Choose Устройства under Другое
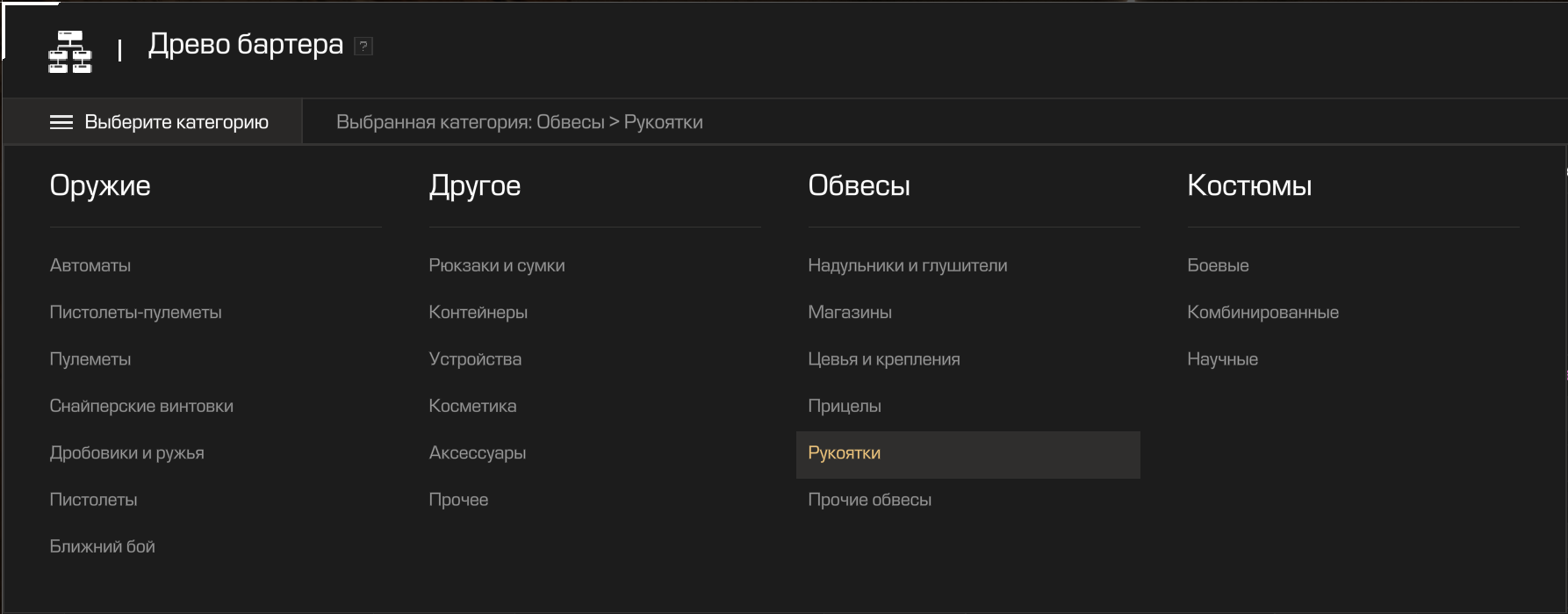This screenshot has width=1568, height=614. 475,359
